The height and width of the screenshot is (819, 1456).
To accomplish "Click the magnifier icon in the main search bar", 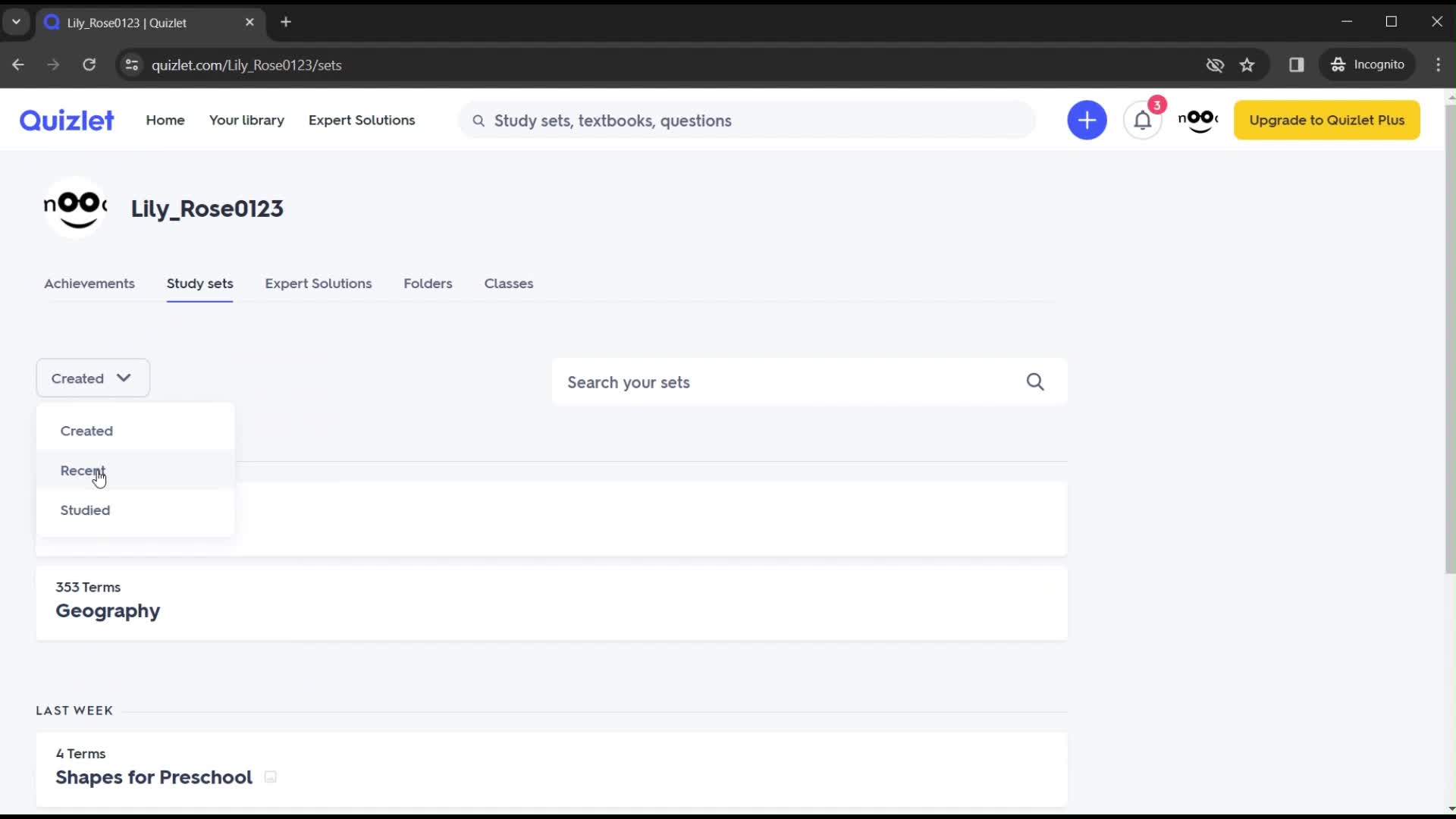I will pos(479,121).
